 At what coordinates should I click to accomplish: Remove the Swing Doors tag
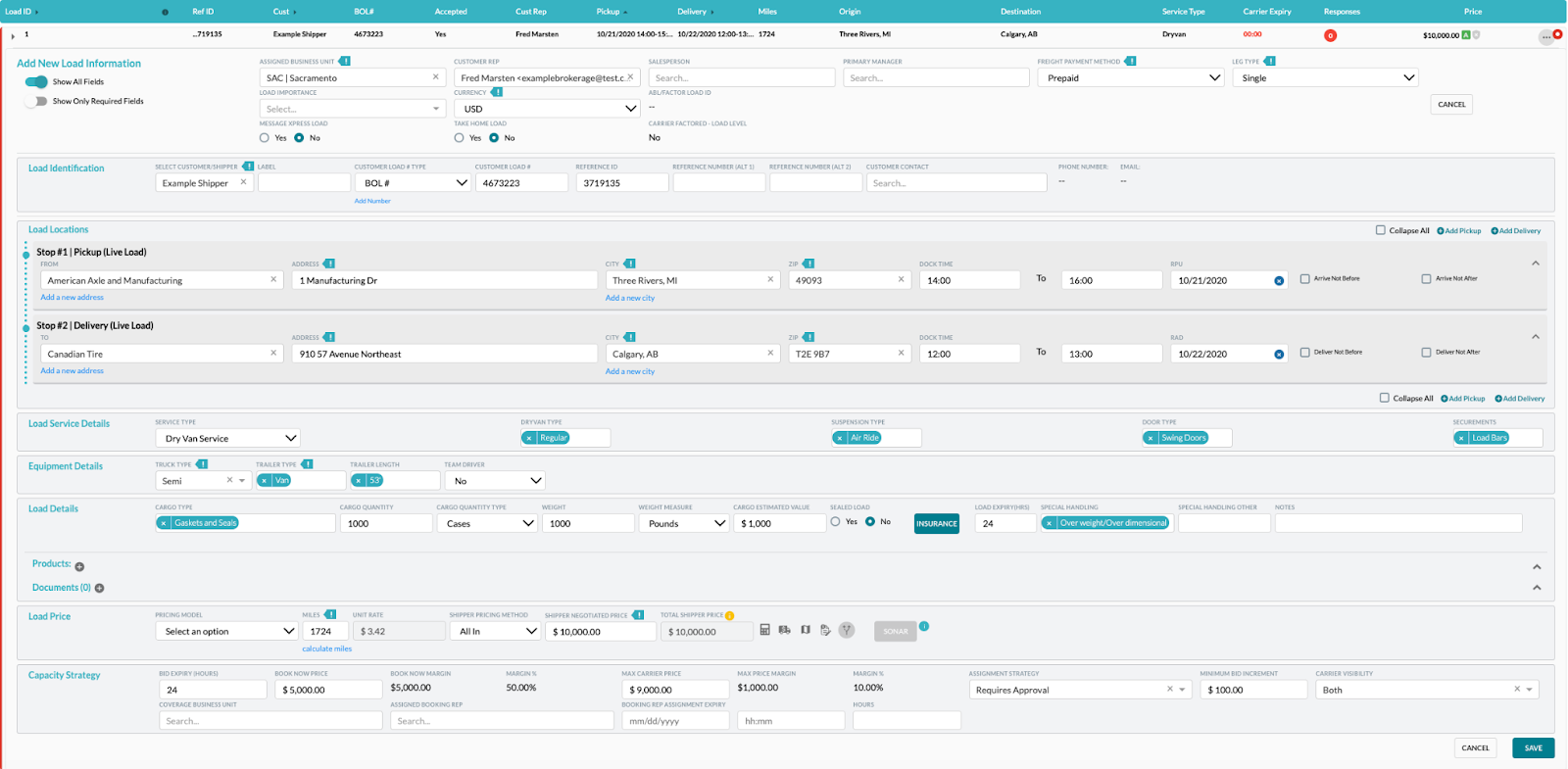click(x=1151, y=438)
